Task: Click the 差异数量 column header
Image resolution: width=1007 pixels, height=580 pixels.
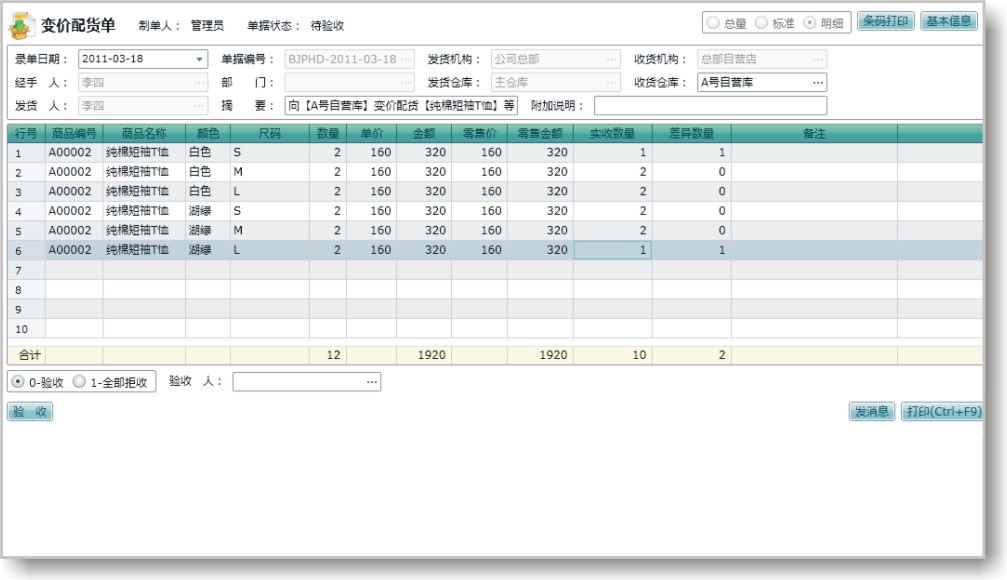Action: (692, 134)
